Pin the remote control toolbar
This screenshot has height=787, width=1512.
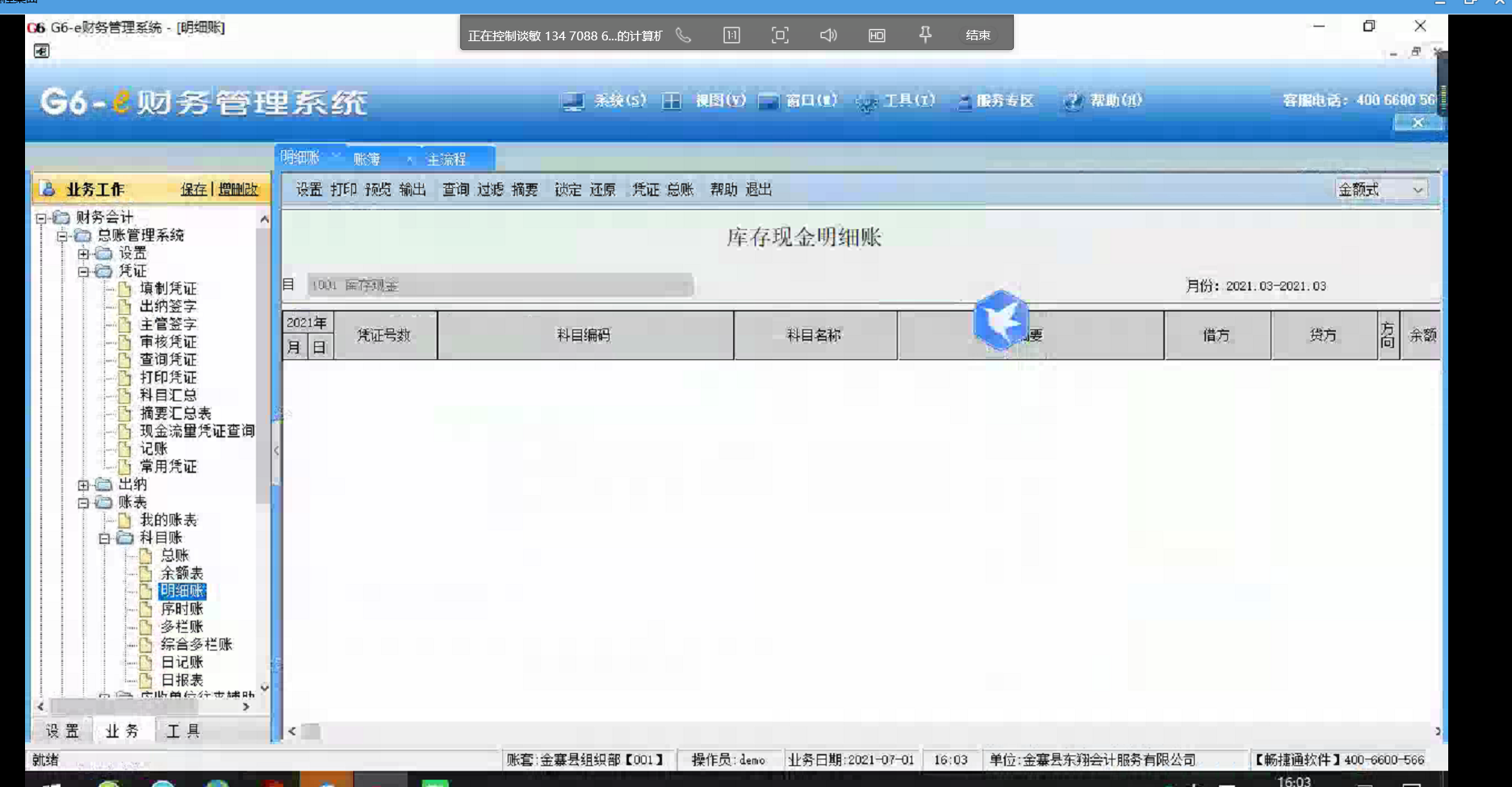(925, 35)
